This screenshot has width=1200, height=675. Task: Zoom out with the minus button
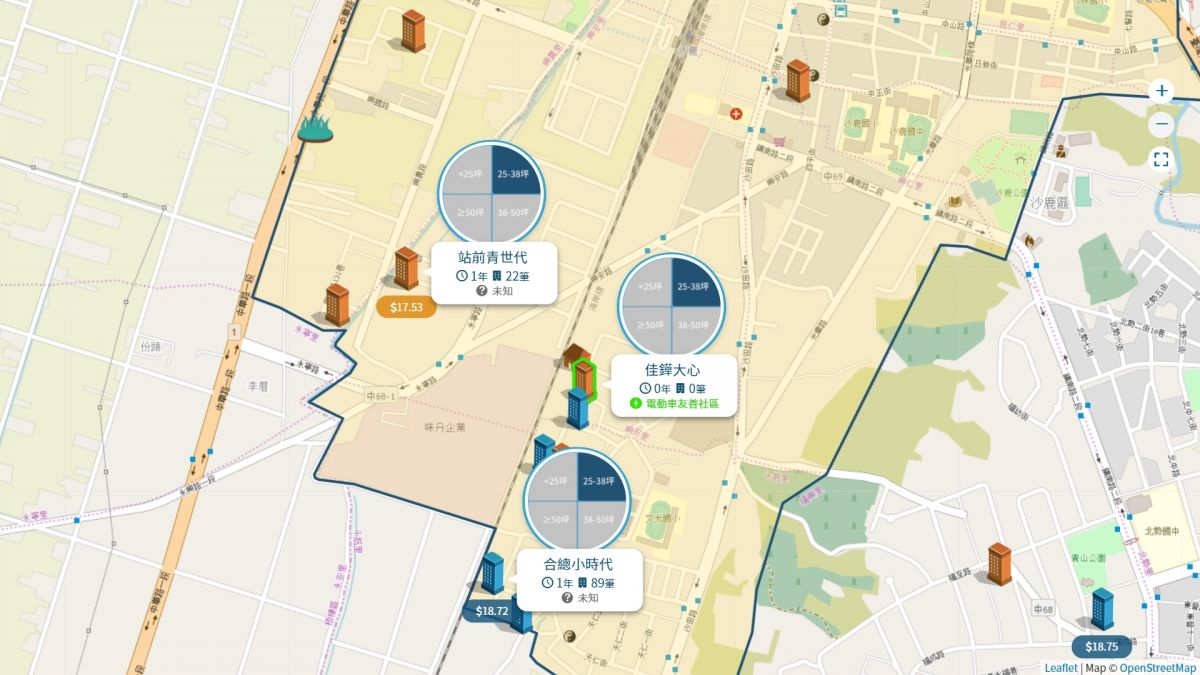[x=1161, y=125]
